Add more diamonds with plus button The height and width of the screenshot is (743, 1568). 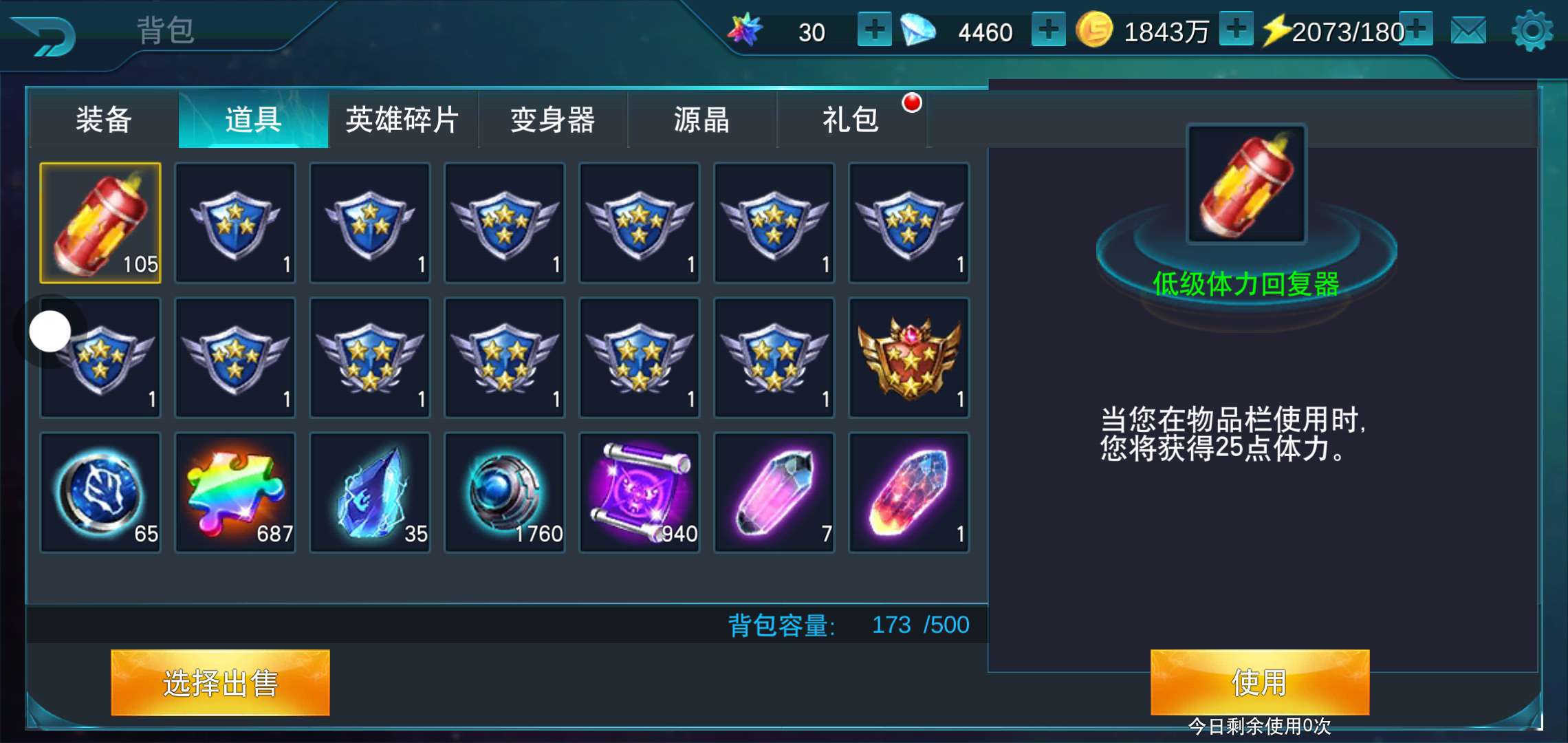(x=1048, y=30)
